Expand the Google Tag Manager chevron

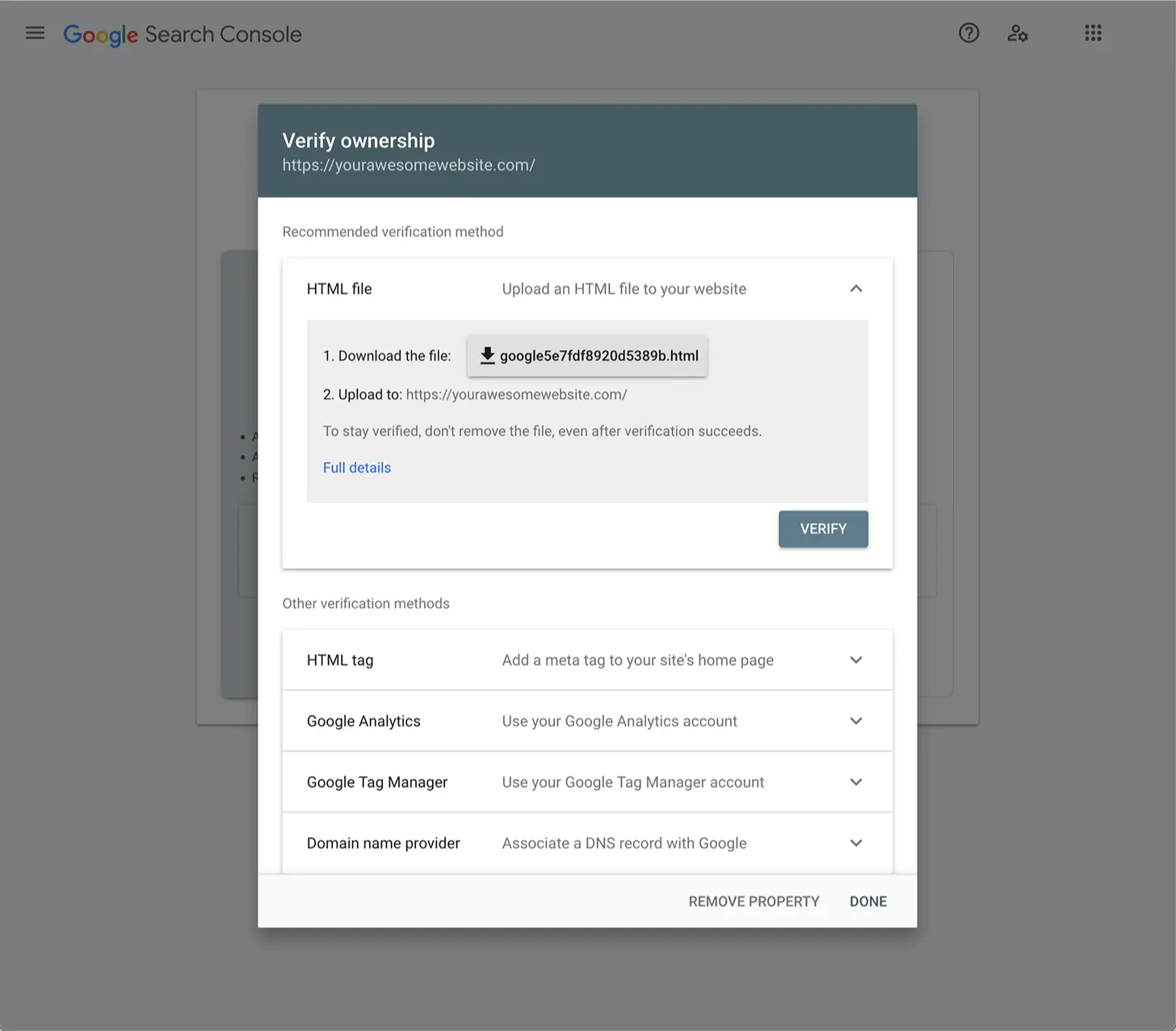(855, 782)
